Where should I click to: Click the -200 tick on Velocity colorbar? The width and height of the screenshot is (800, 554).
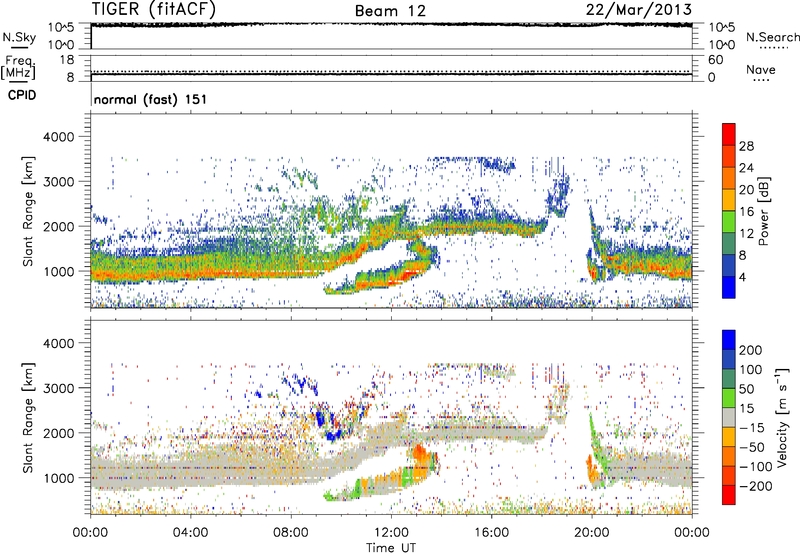756,486
